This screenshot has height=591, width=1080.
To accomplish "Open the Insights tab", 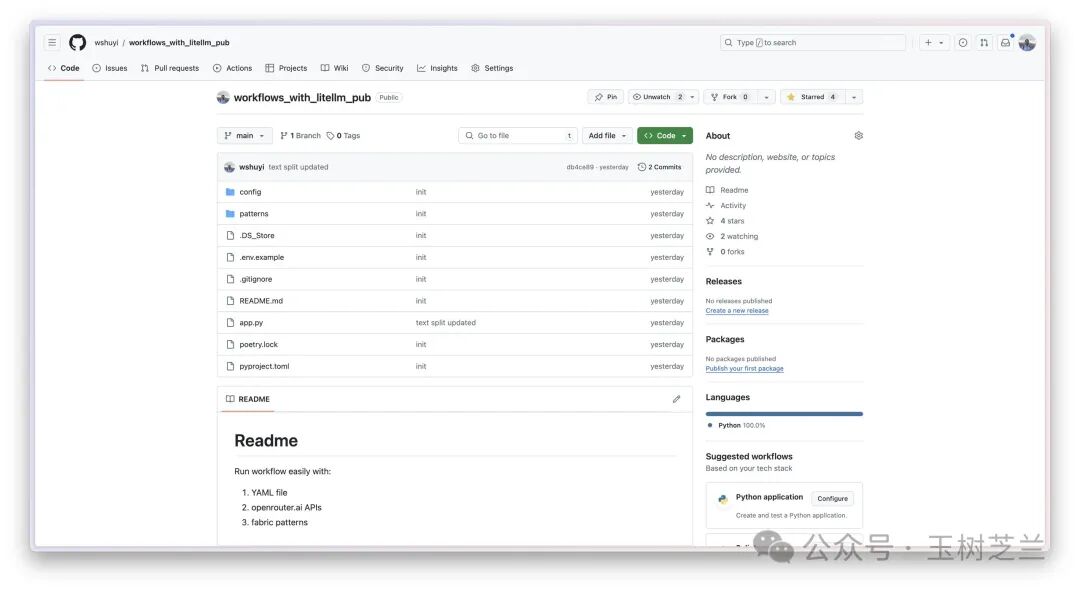I will pos(437,68).
